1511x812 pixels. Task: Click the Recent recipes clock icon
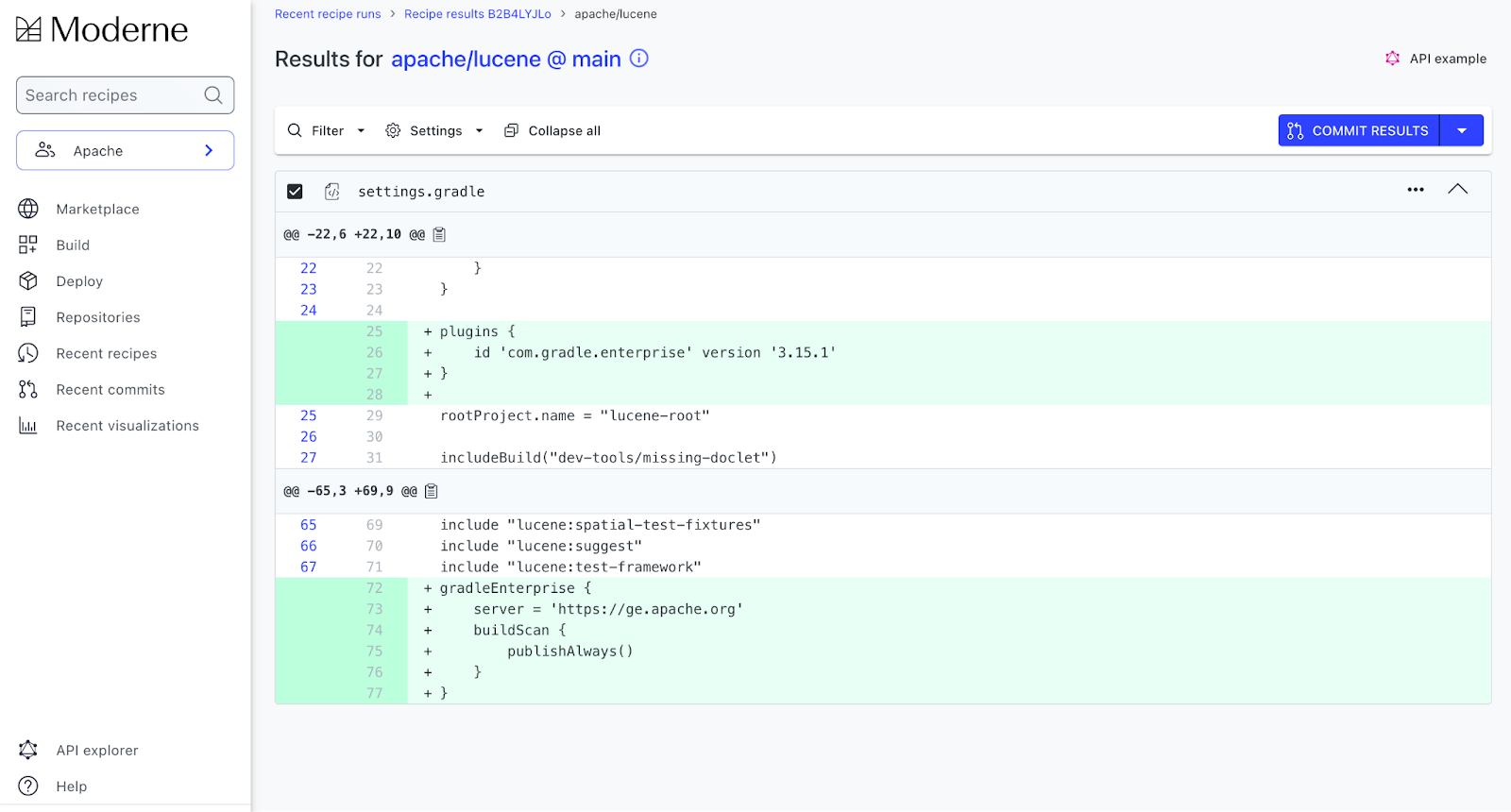pyautogui.click(x=28, y=353)
